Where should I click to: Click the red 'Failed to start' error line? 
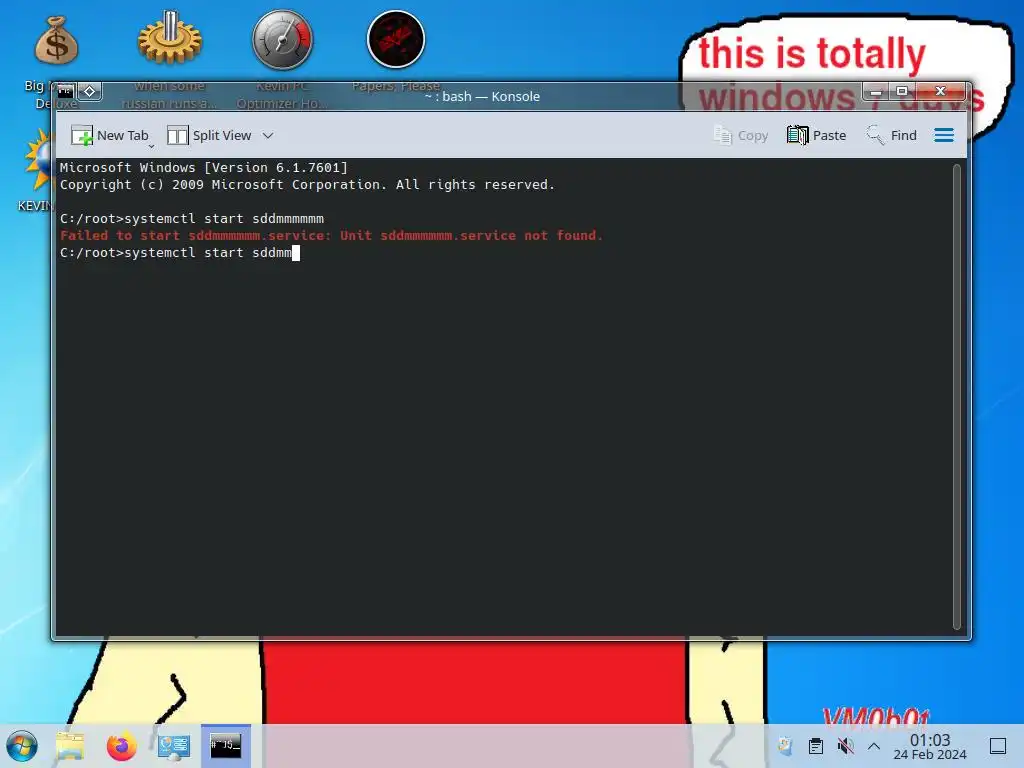point(331,236)
